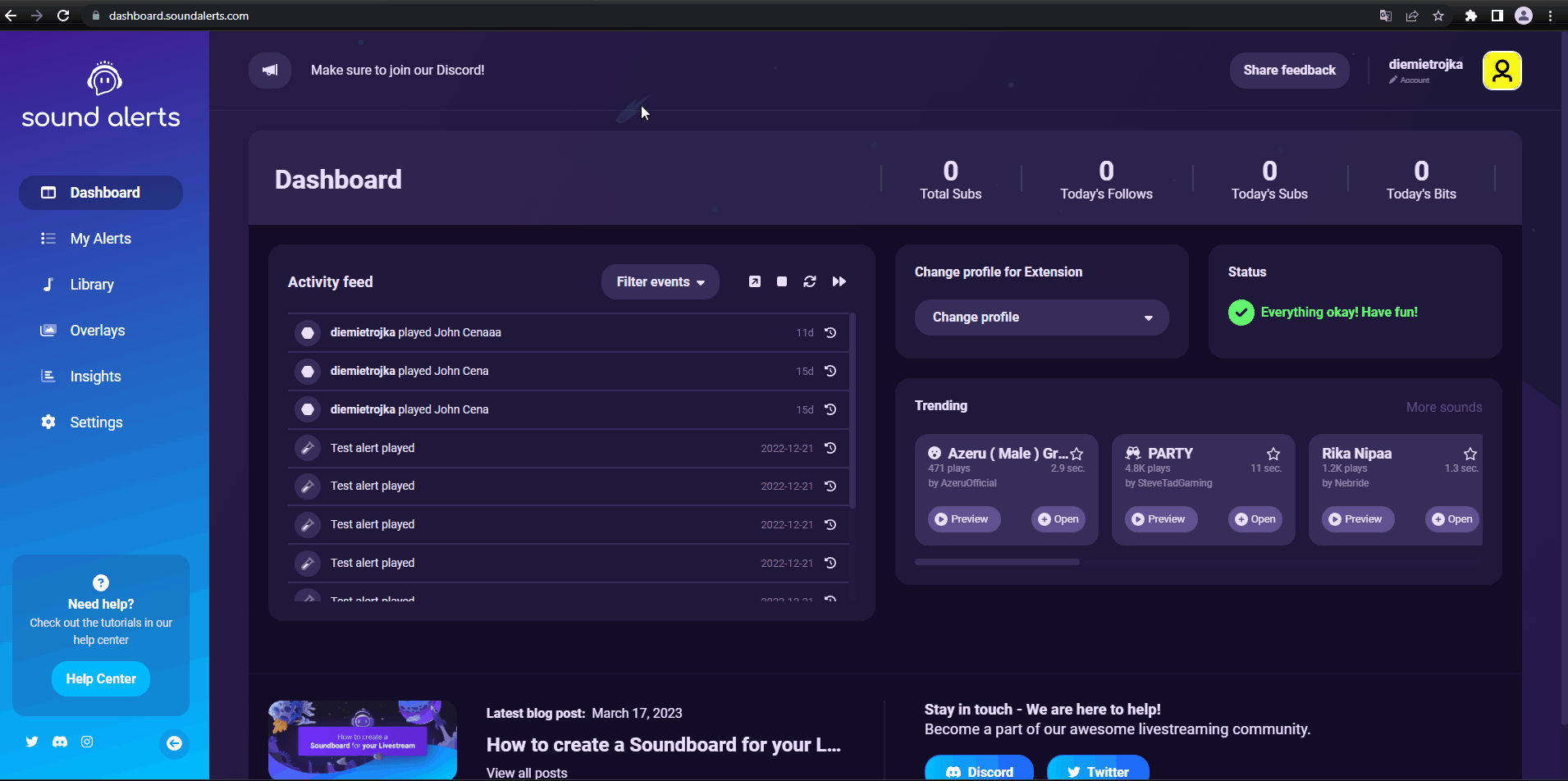
Task: Open Discord icon in sidebar footer
Action: [60, 742]
